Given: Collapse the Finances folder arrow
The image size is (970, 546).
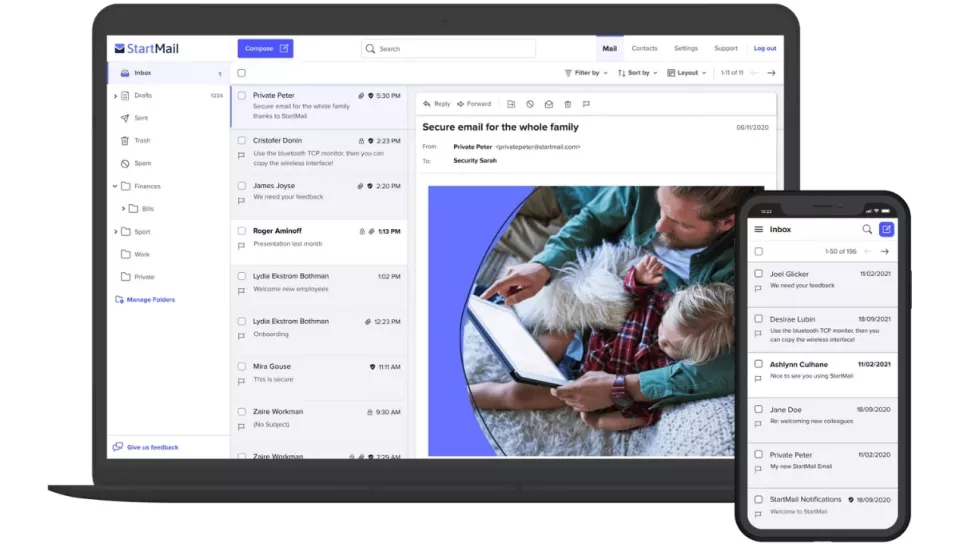Looking at the screenshot, I should 115,187.
